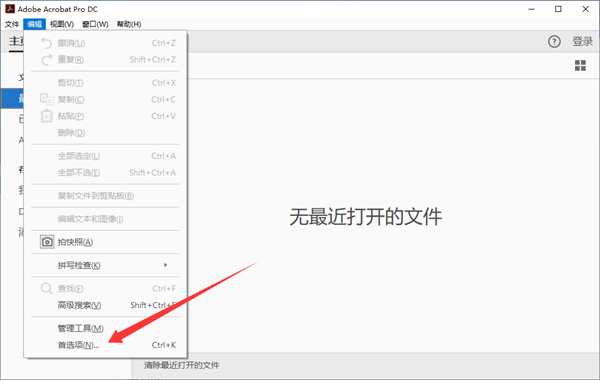Click the Adobe Acrobat logo icon
Screen dimensions: 600x380
10,9
